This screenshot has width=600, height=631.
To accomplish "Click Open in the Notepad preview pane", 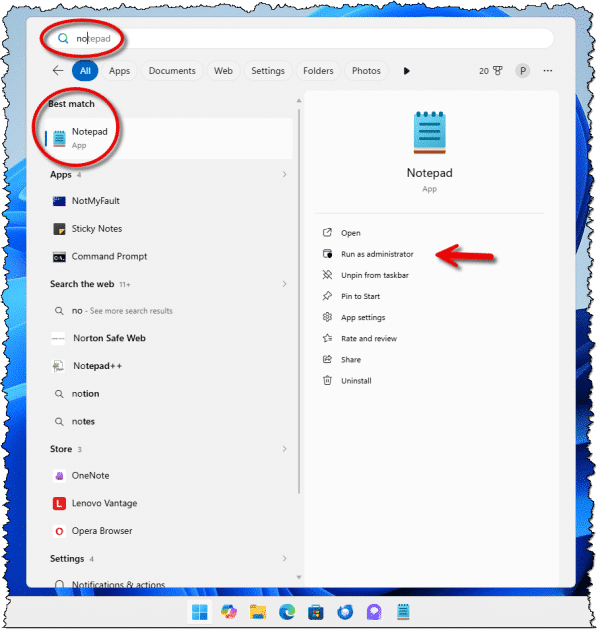I will coord(351,233).
